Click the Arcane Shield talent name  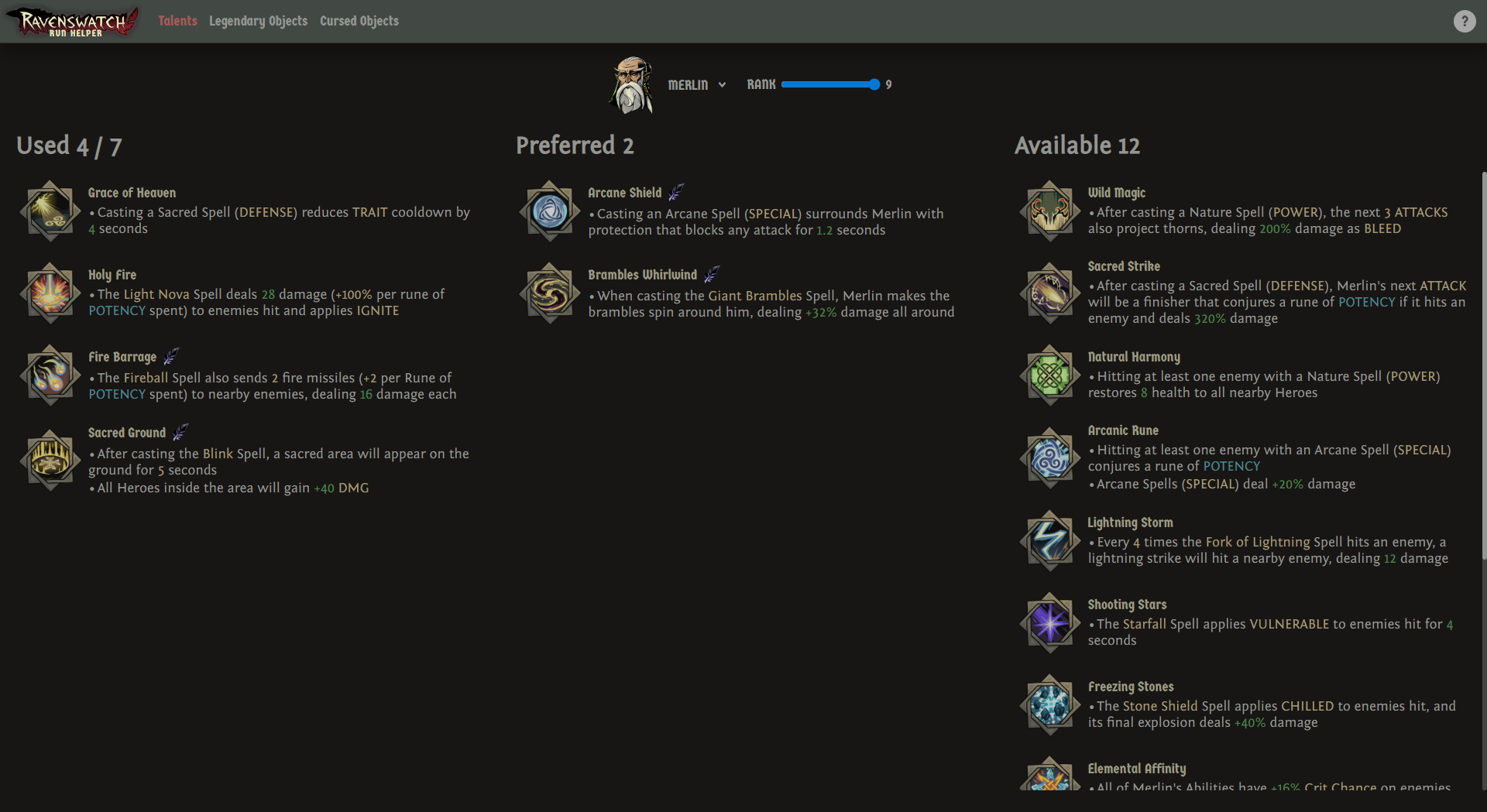tap(625, 193)
